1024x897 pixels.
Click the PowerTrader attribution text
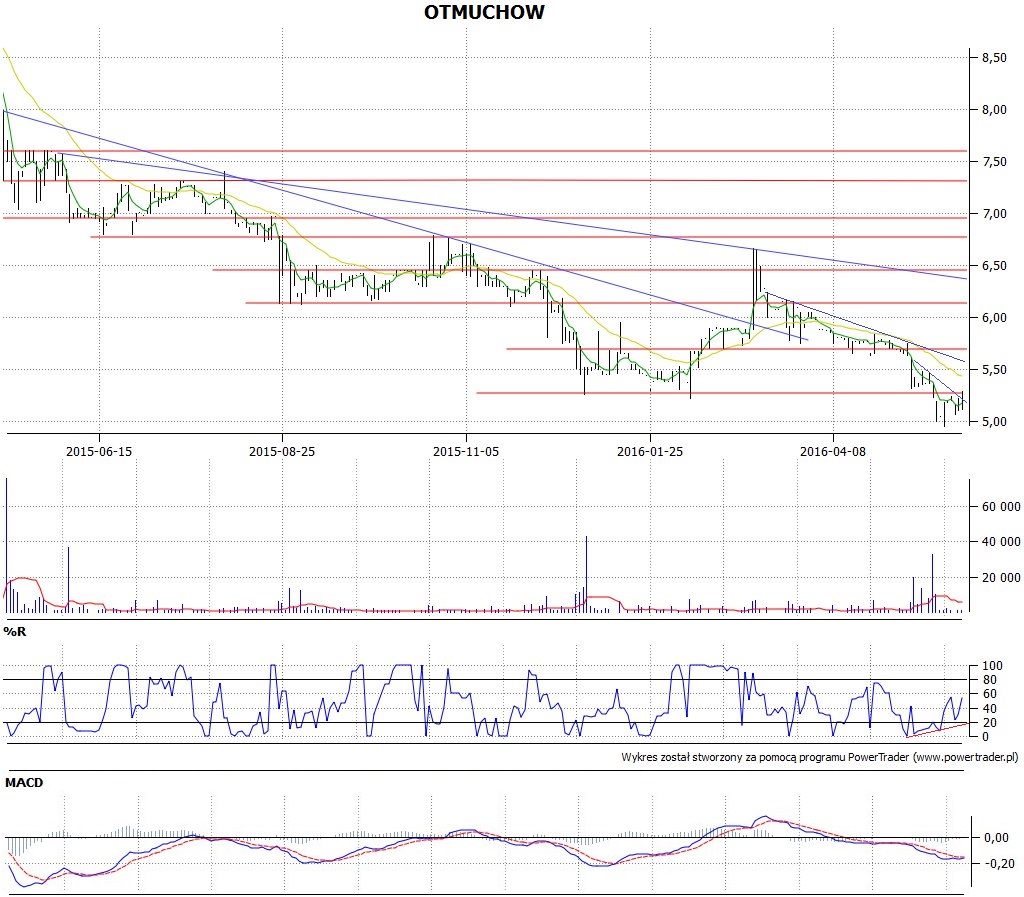[x=820, y=757]
